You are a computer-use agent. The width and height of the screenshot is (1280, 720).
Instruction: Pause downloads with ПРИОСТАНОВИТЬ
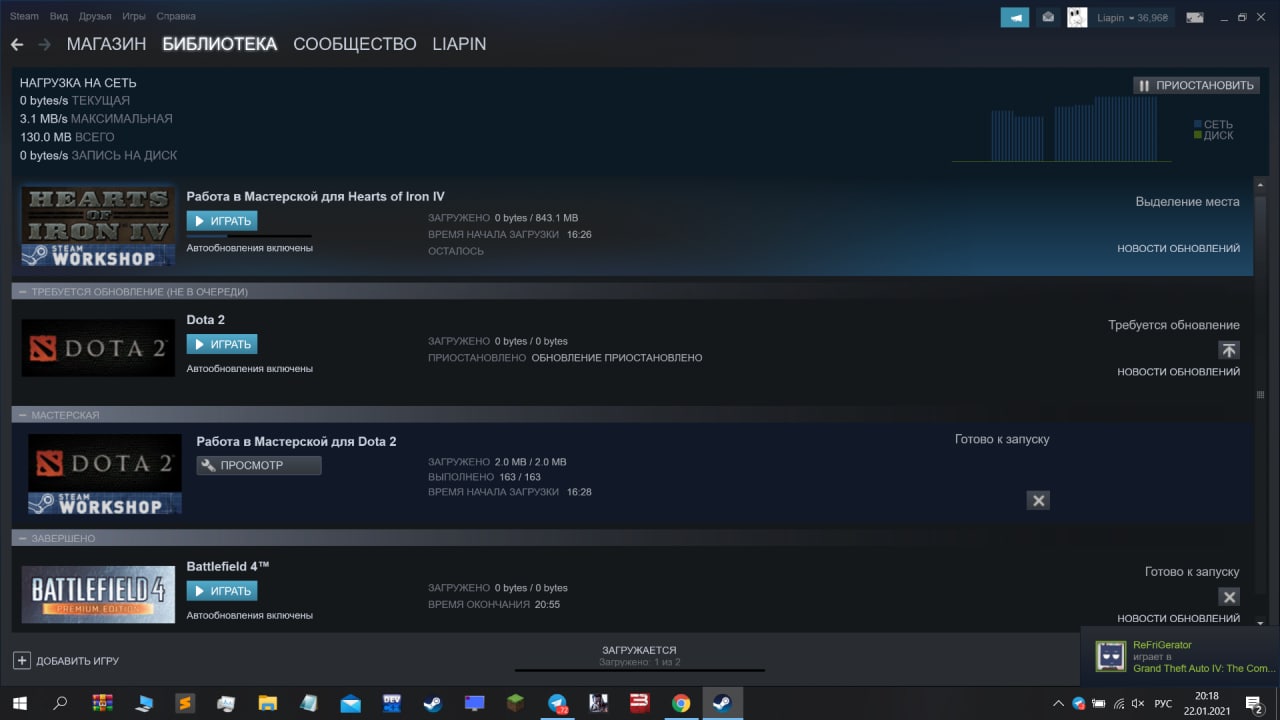click(x=1196, y=86)
